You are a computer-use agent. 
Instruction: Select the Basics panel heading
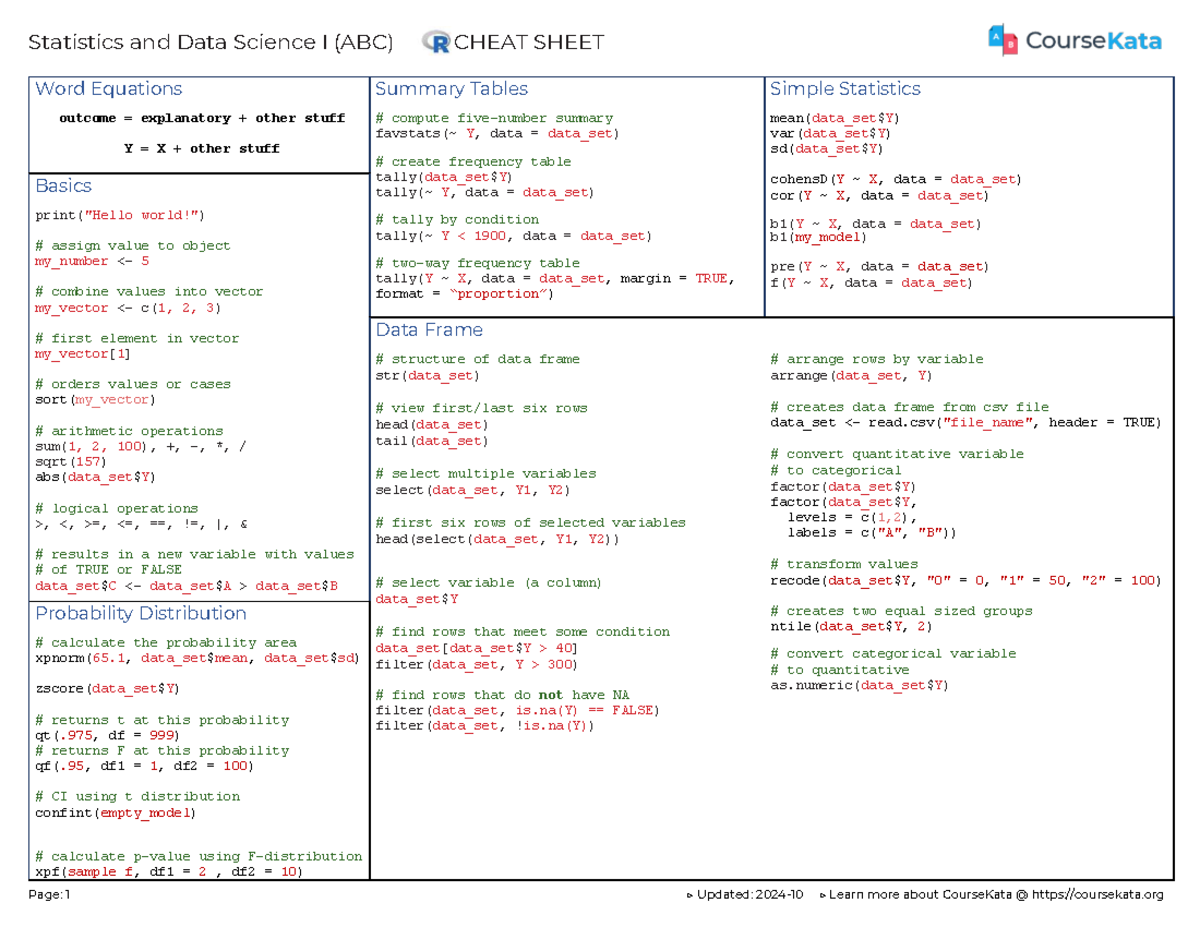[62, 186]
